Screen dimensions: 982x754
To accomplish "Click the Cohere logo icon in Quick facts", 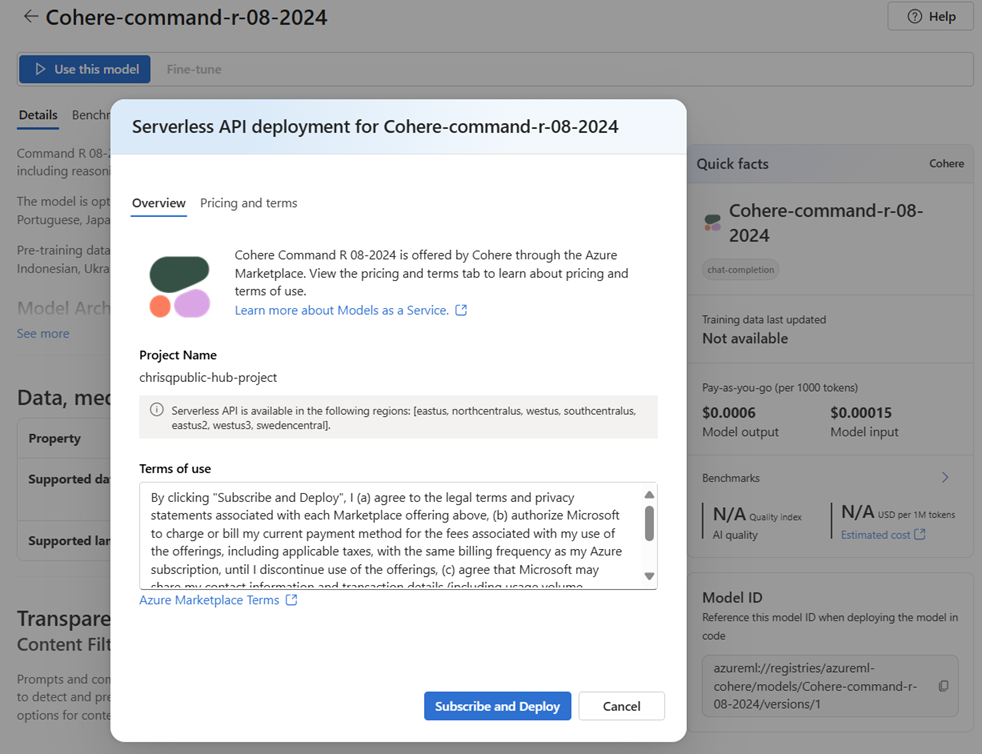I will (x=712, y=222).
